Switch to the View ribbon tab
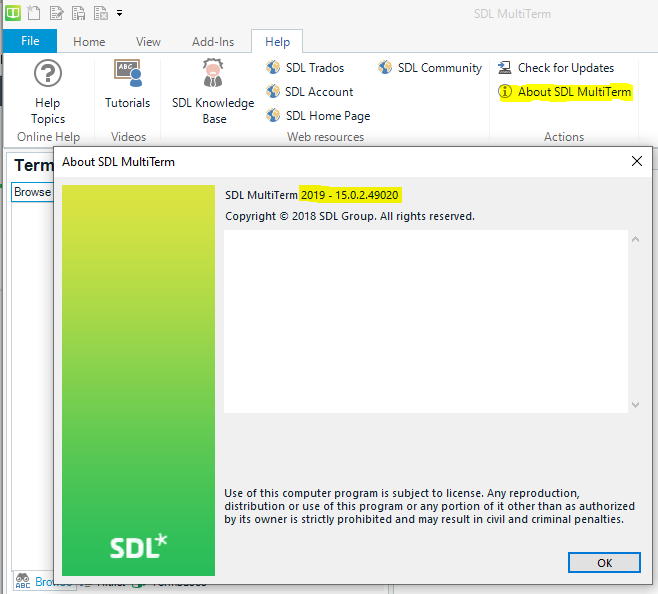This screenshot has width=658, height=594. [x=148, y=42]
